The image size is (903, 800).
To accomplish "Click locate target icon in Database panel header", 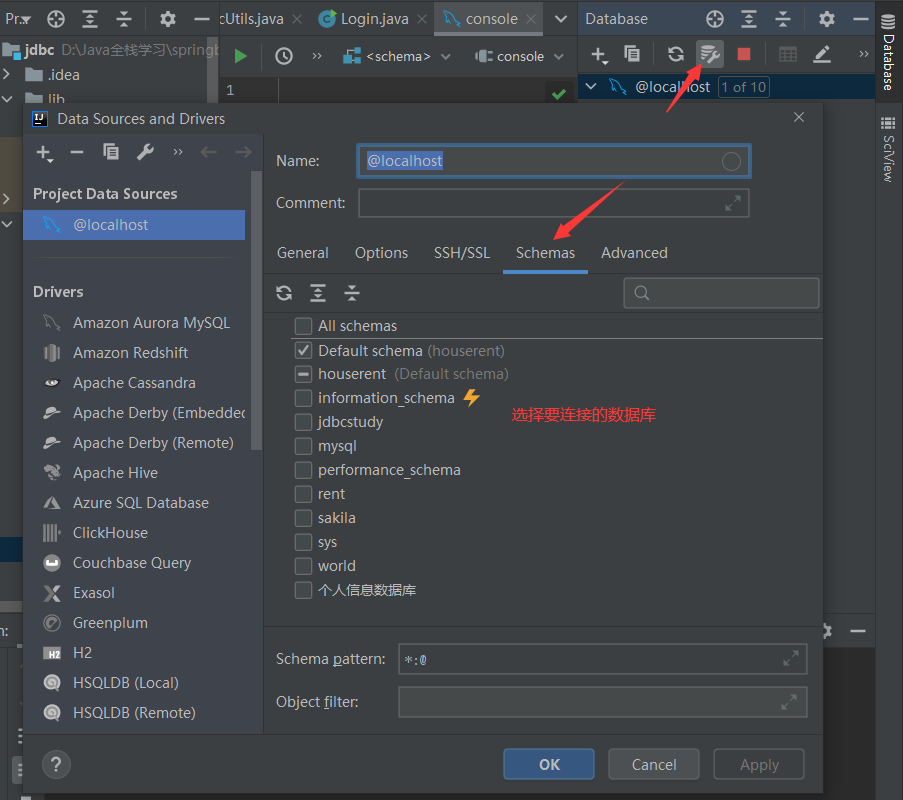I will point(715,19).
